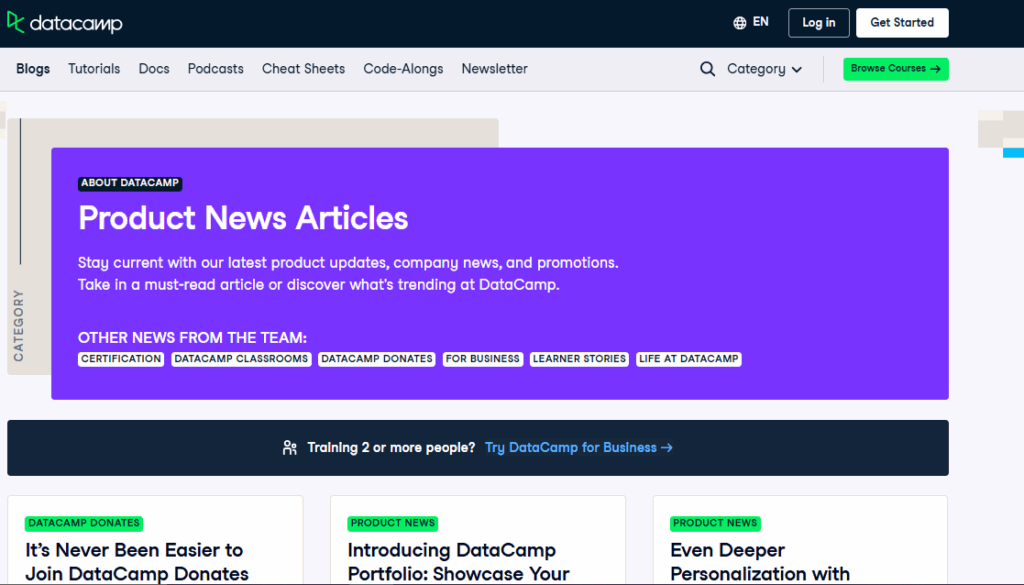Go to the Newsletter tab
This screenshot has height=585, width=1024.
point(494,69)
